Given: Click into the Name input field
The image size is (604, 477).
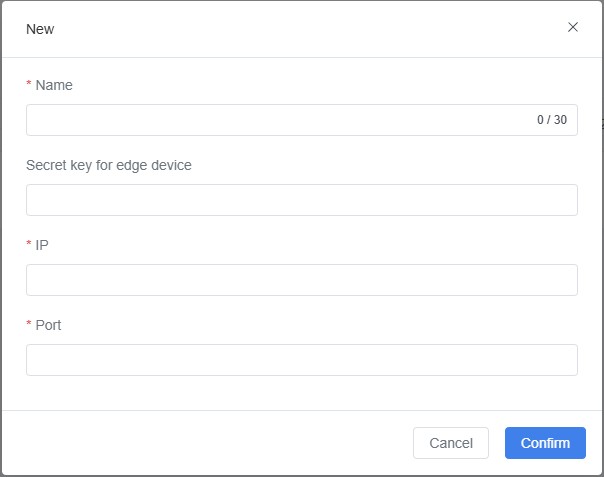Looking at the screenshot, I should (x=280, y=120).
